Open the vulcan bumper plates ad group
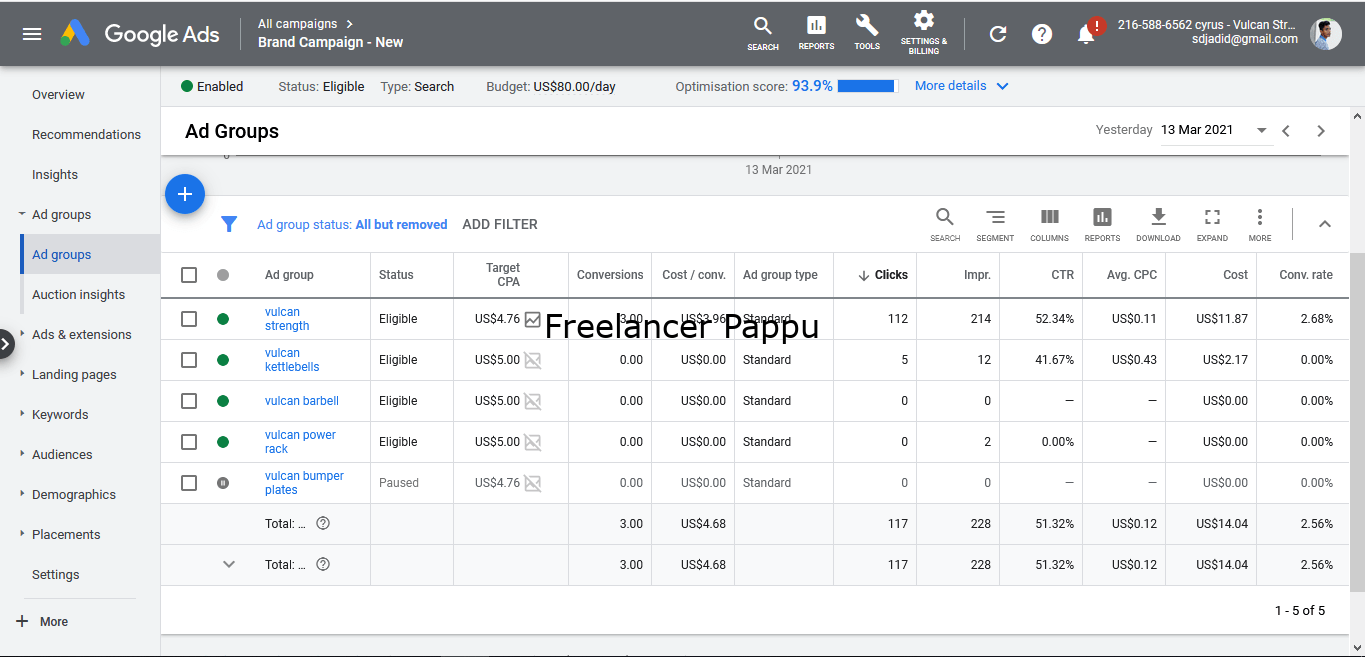 coord(304,483)
